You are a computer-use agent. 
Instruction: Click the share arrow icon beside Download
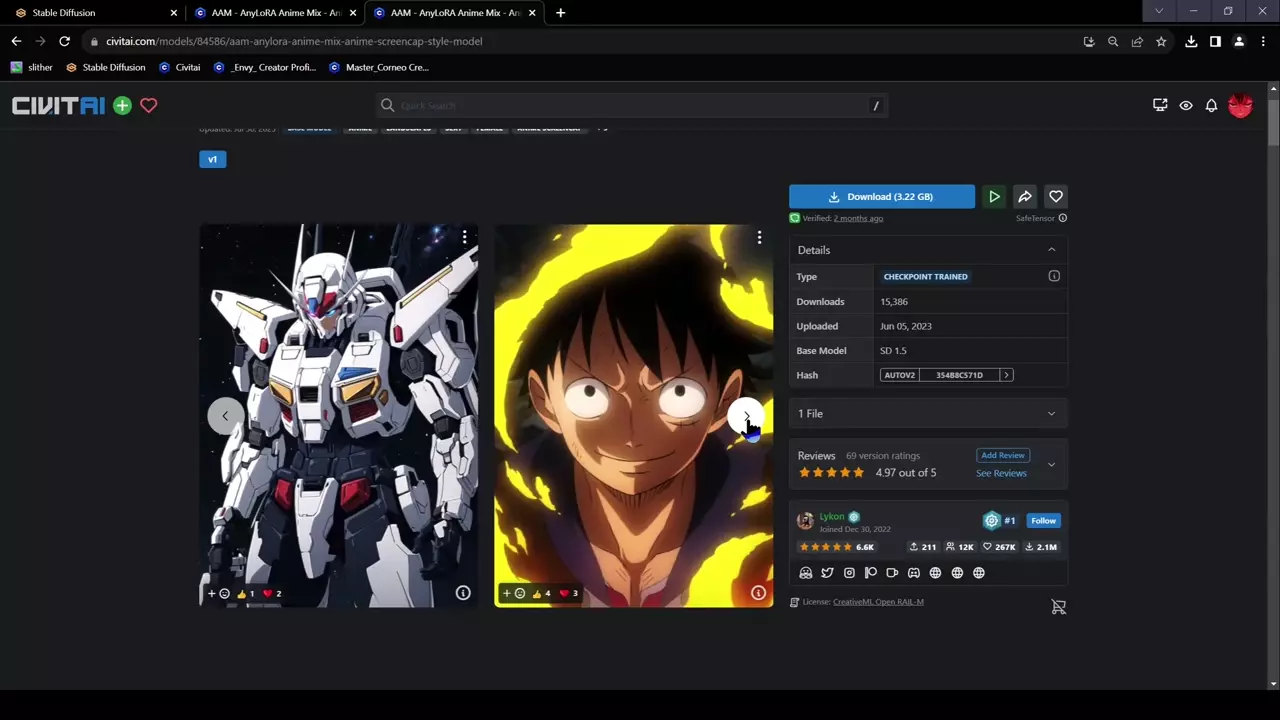[1025, 197]
